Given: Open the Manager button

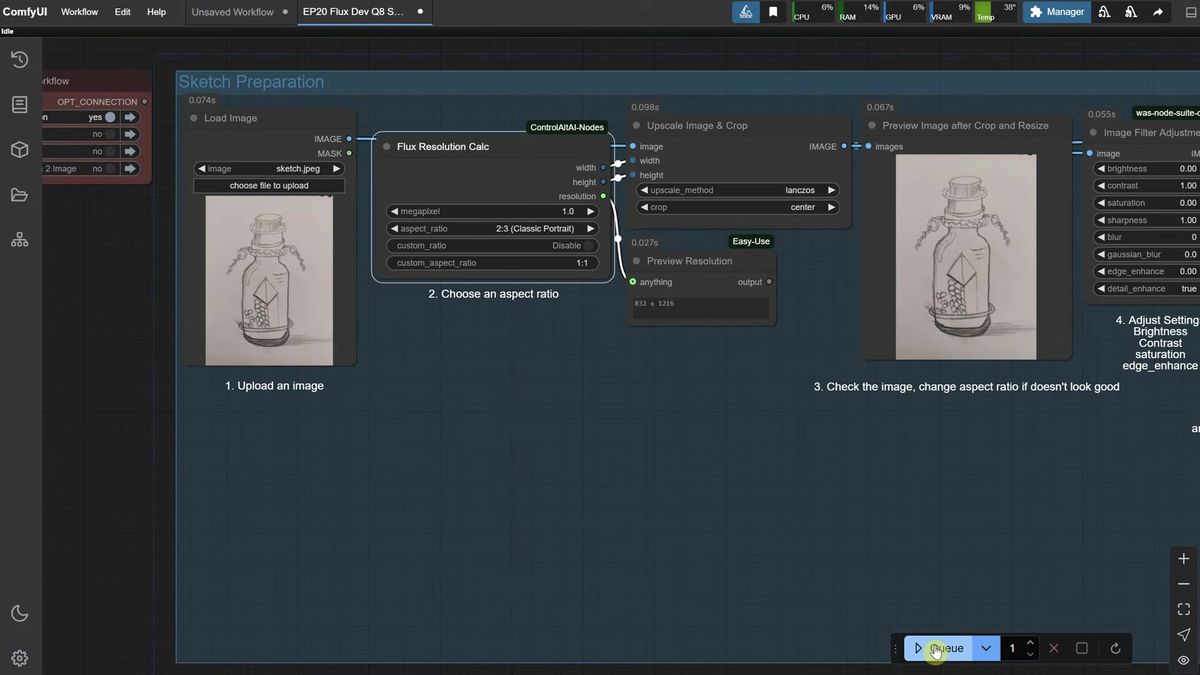Looking at the screenshot, I should click(x=1057, y=12).
